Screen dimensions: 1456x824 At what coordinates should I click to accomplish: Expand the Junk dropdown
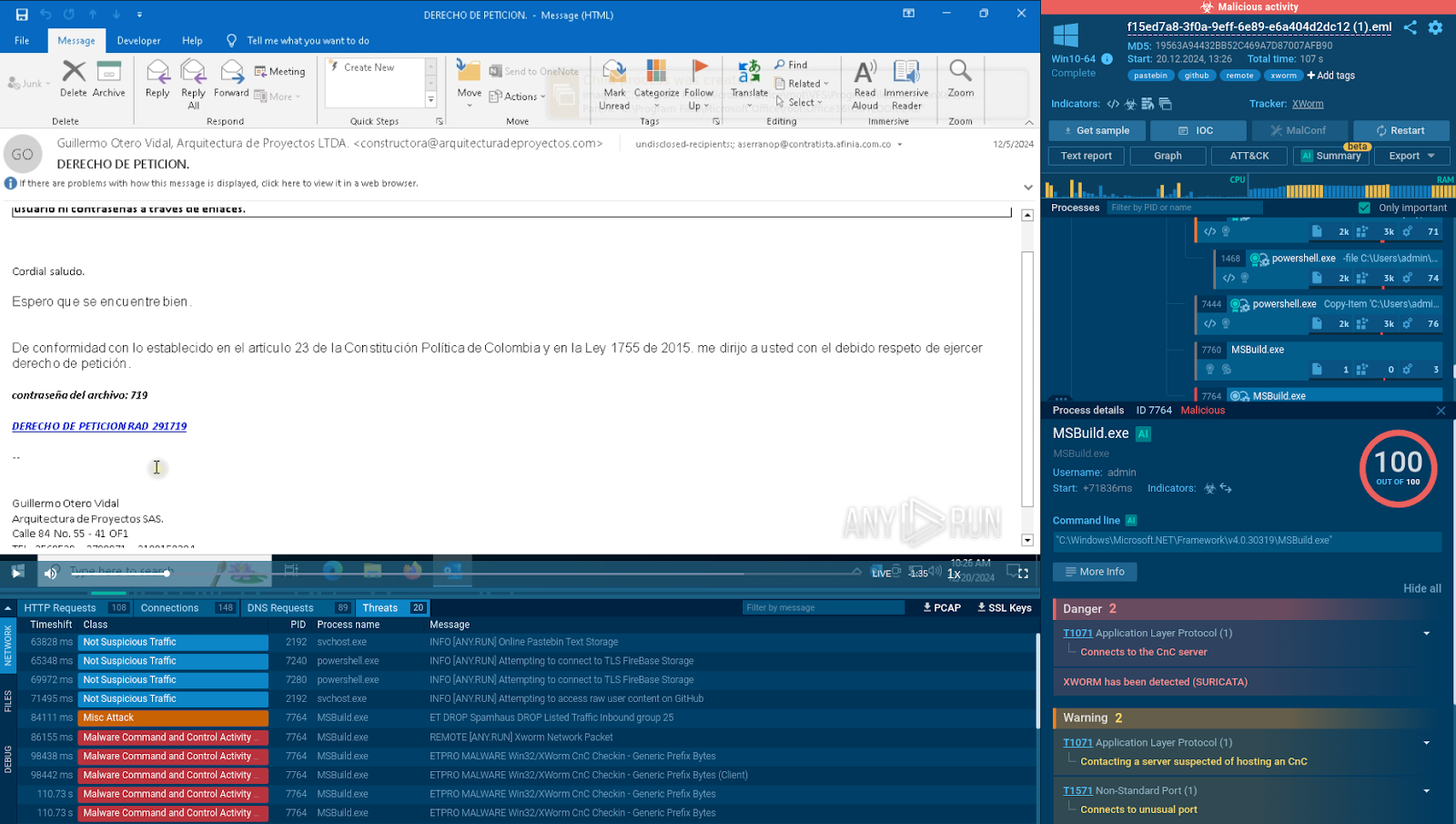[x=28, y=84]
